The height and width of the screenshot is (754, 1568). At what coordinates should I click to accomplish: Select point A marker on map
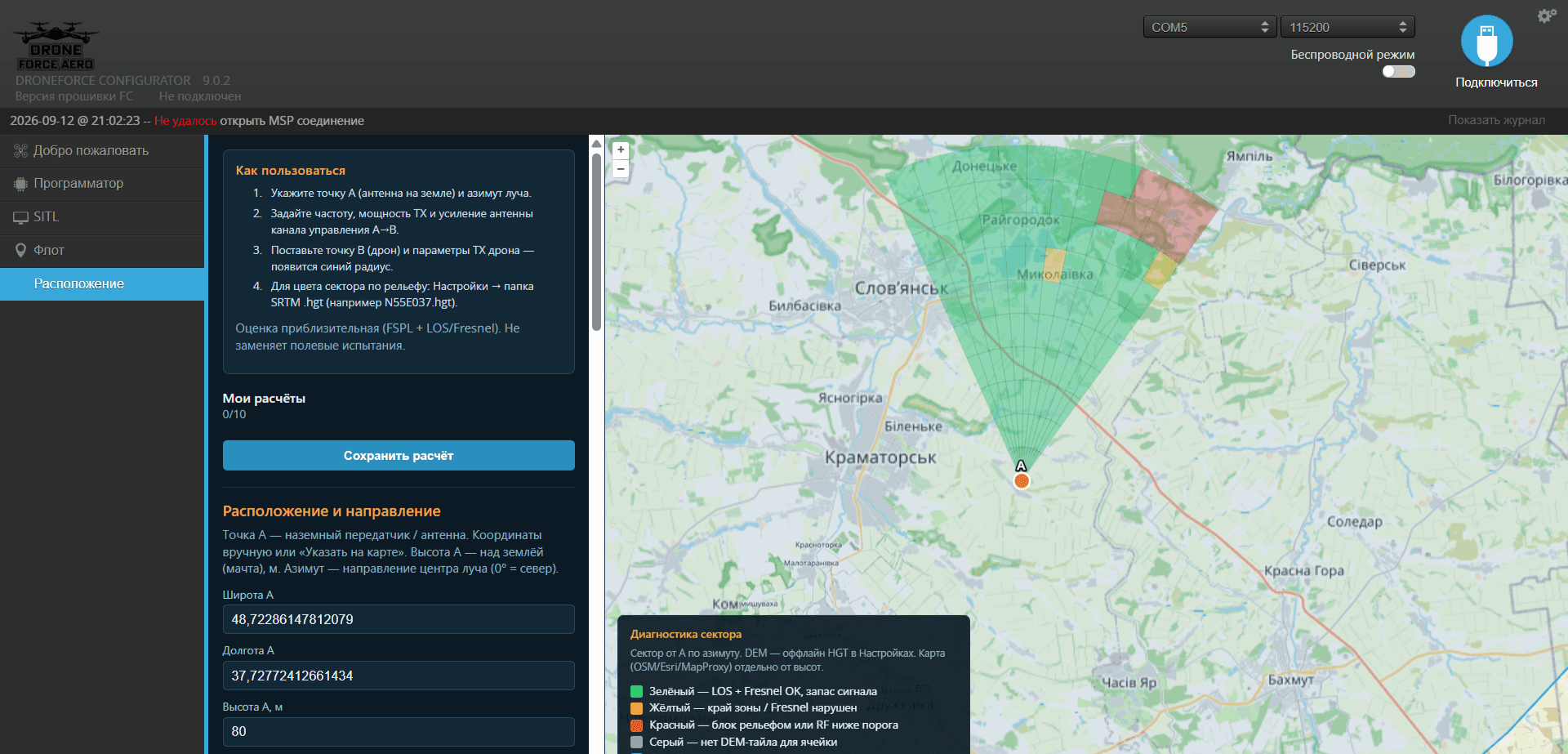click(1021, 480)
